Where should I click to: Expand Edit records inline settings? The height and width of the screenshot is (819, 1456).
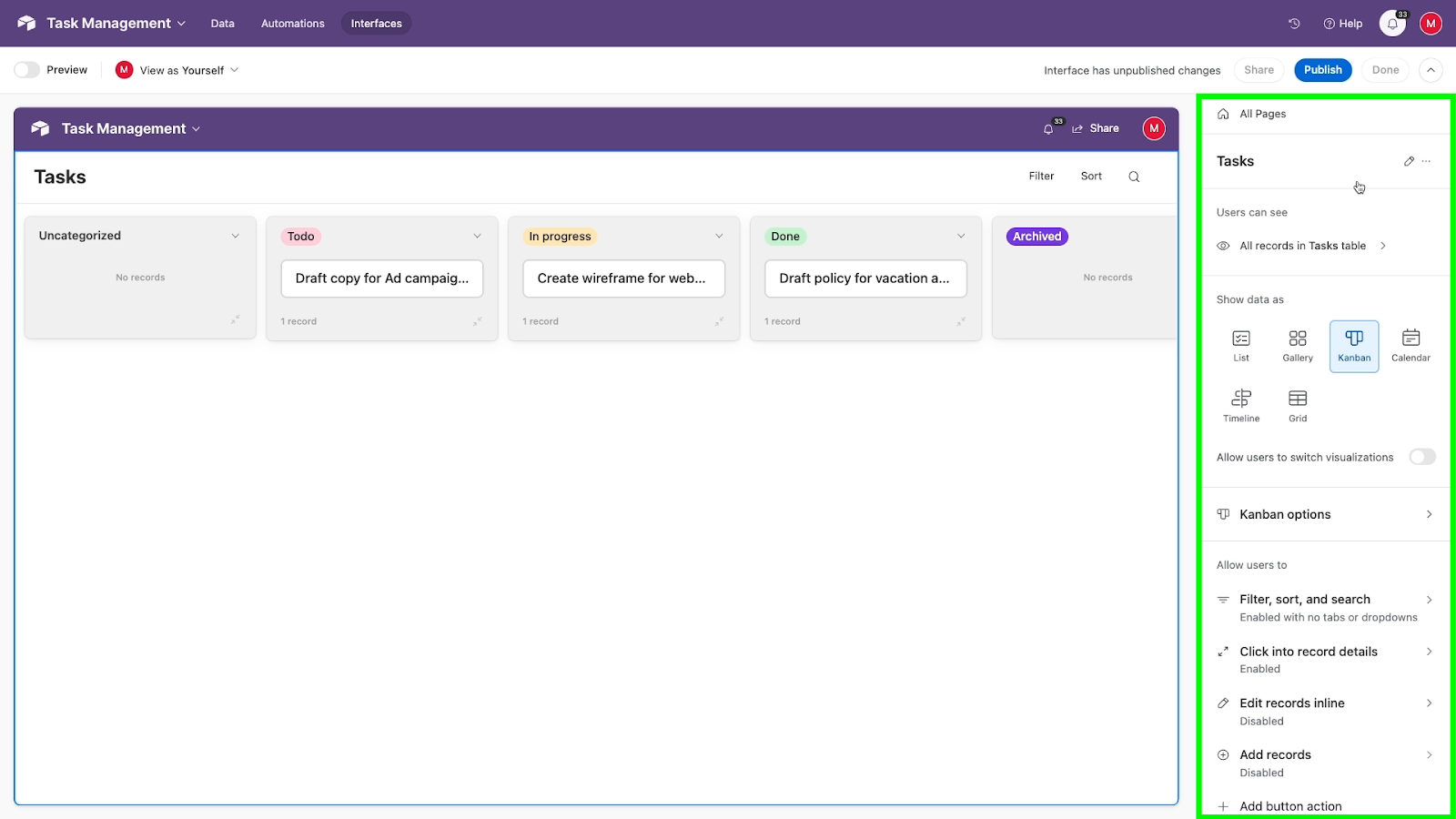point(1326,712)
